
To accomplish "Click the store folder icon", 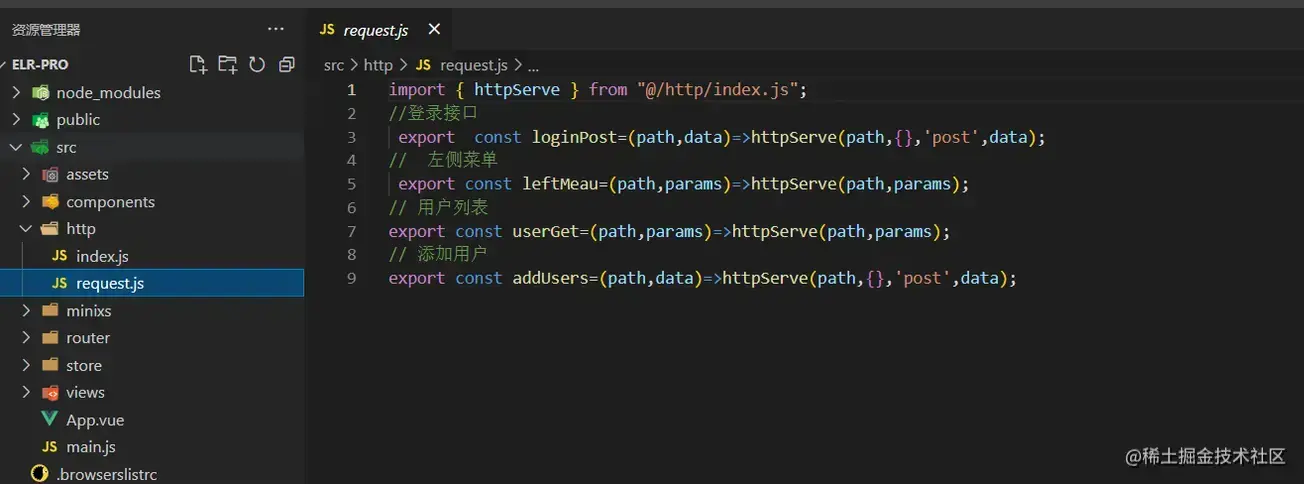I will pos(50,365).
